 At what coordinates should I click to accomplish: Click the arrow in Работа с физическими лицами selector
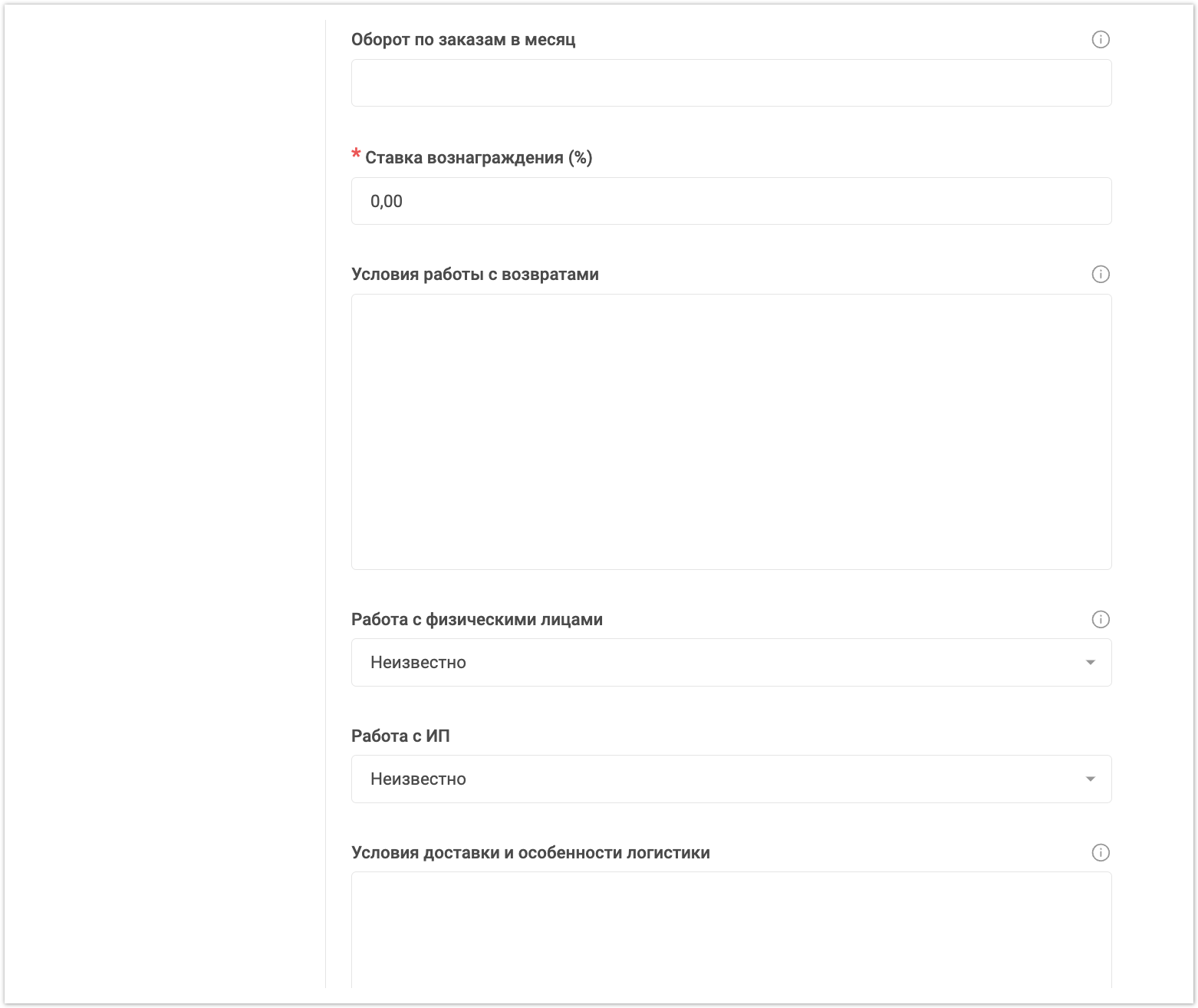1090,663
